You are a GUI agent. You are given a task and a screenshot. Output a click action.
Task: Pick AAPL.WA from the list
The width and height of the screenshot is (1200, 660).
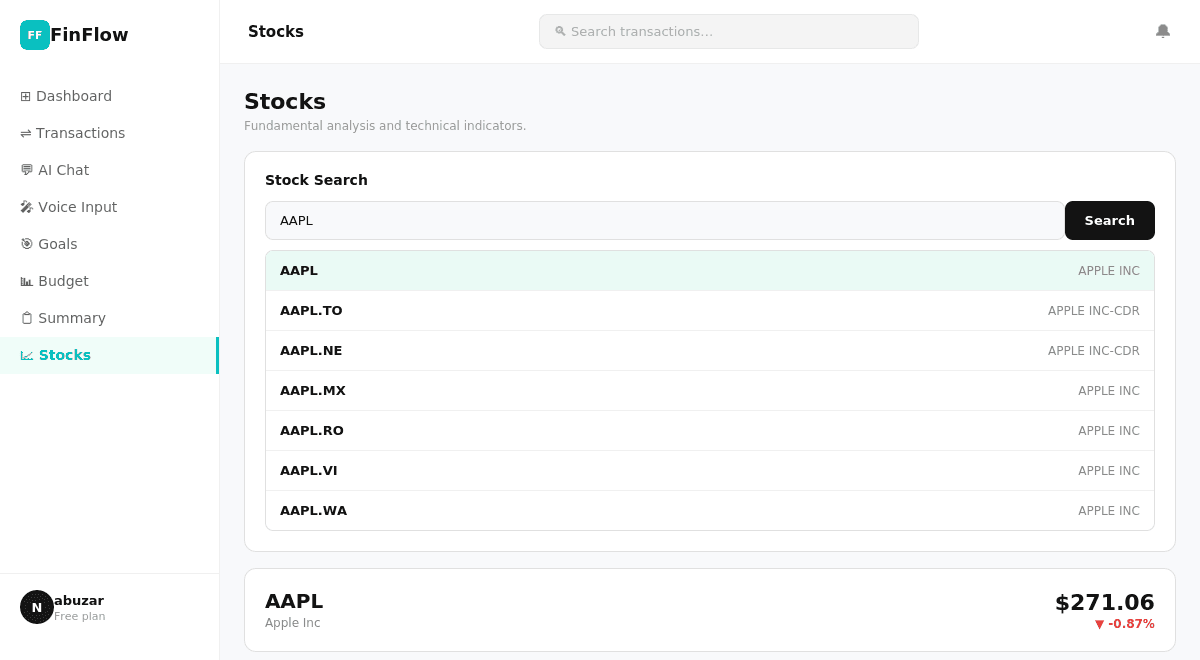click(710, 510)
